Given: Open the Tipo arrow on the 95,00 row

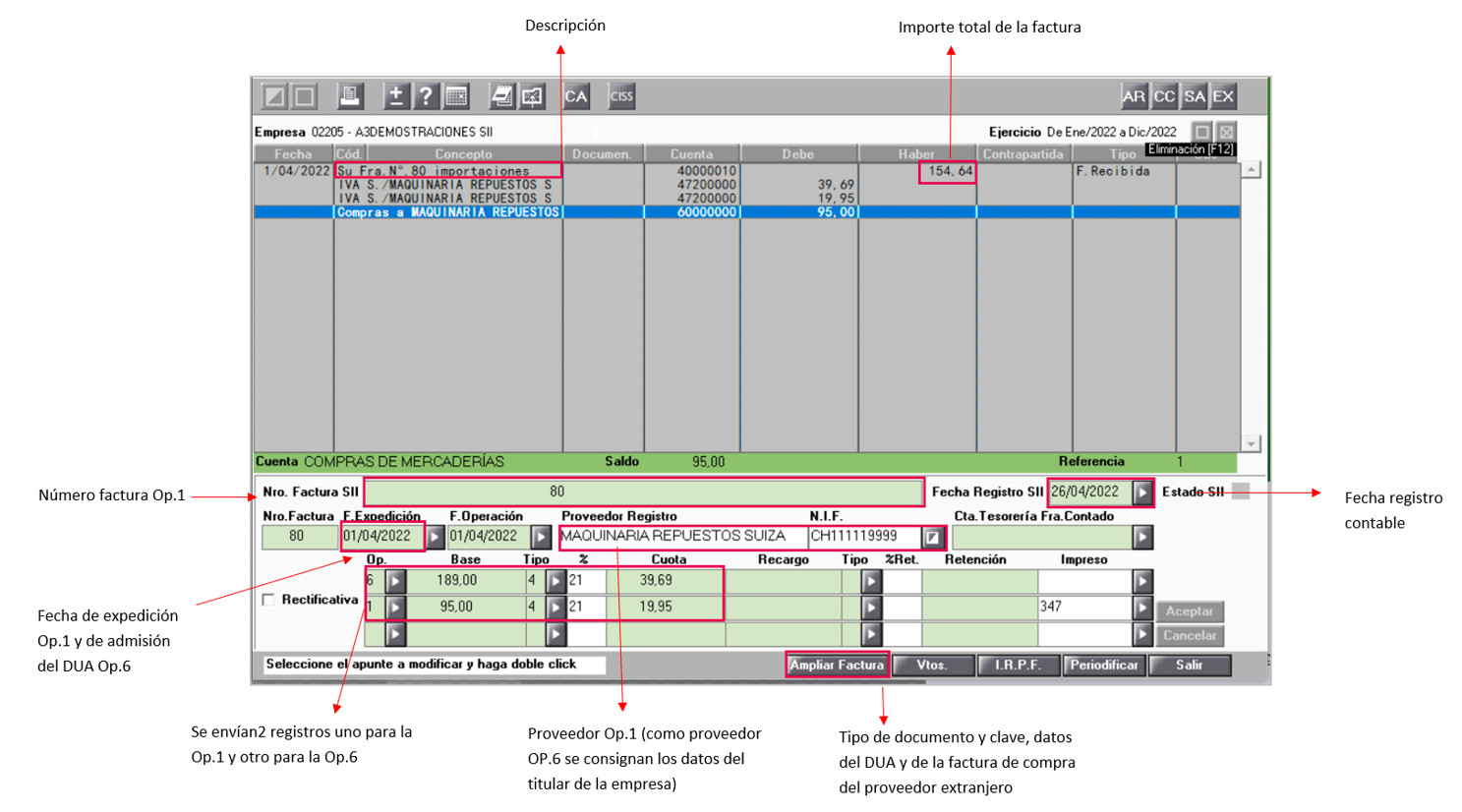Looking at the screenshot, I should click(x=556, y=608).
